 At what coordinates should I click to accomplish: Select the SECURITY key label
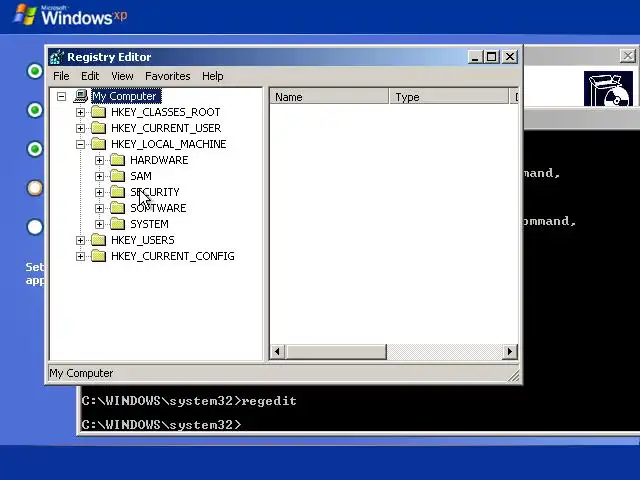point(155,191)
